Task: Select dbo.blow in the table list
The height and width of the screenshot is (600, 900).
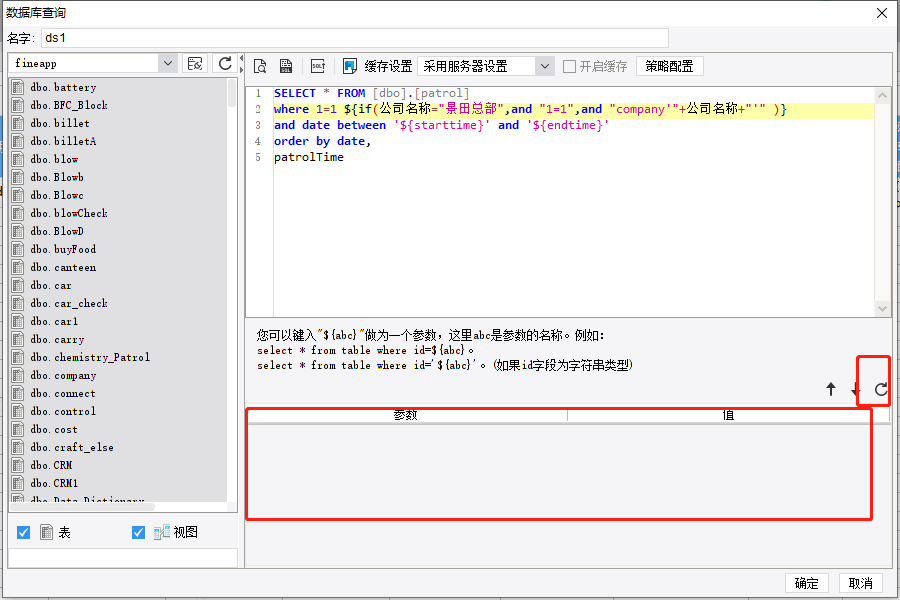Action: coord(55,159)
